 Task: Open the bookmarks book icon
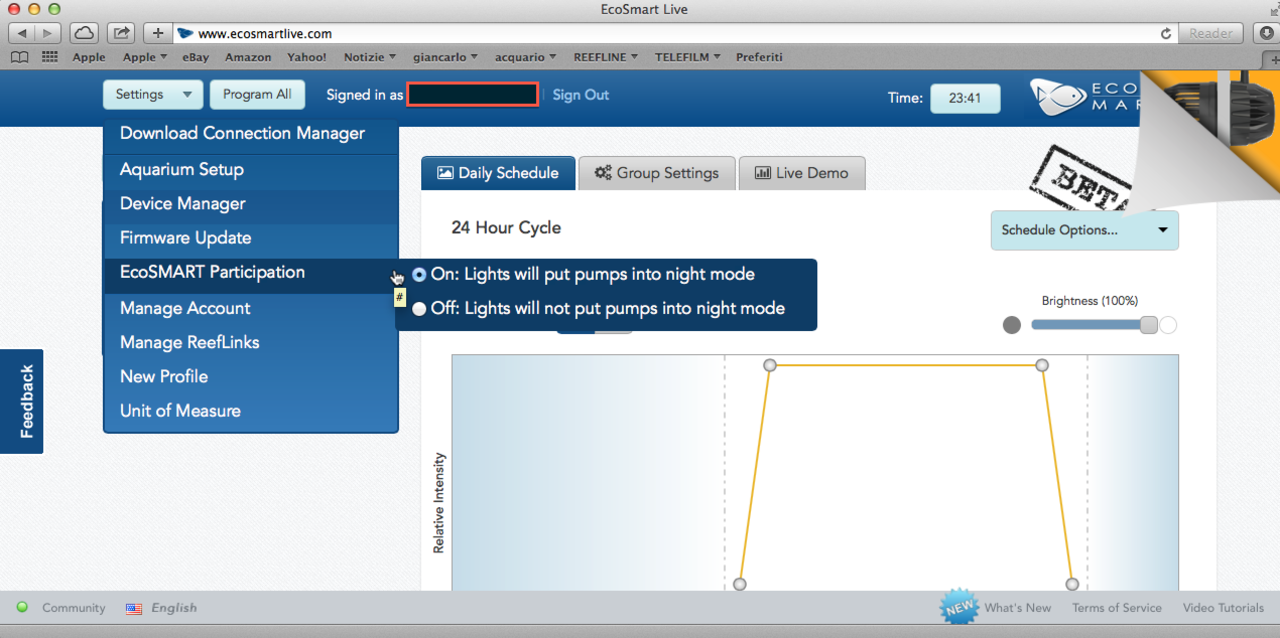click(19, 57)
